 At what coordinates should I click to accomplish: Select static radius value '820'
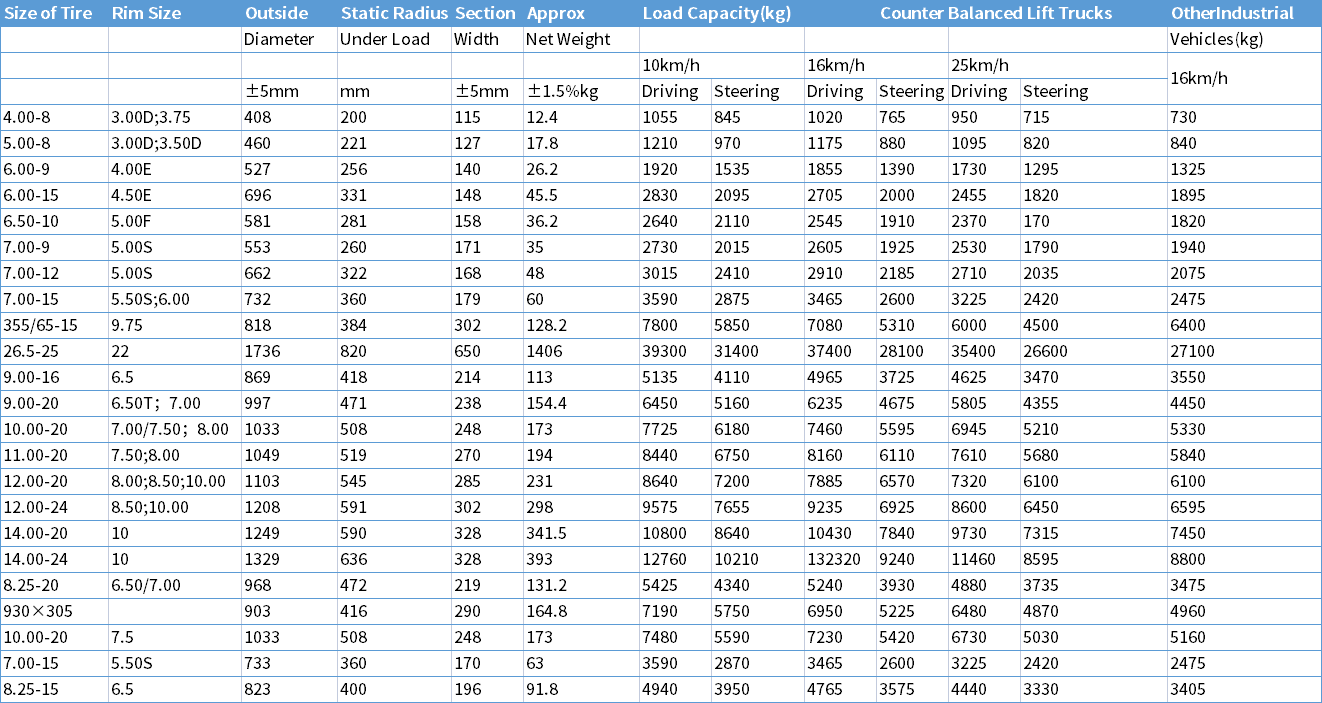(x=353, y=352)
